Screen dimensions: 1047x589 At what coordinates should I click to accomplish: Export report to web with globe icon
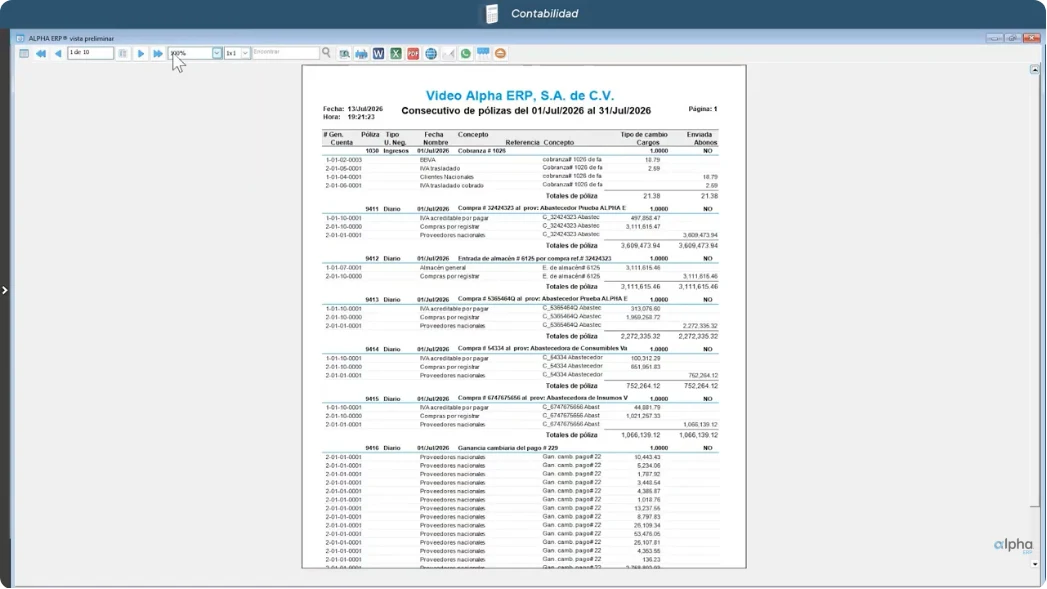tap(431, 53)
